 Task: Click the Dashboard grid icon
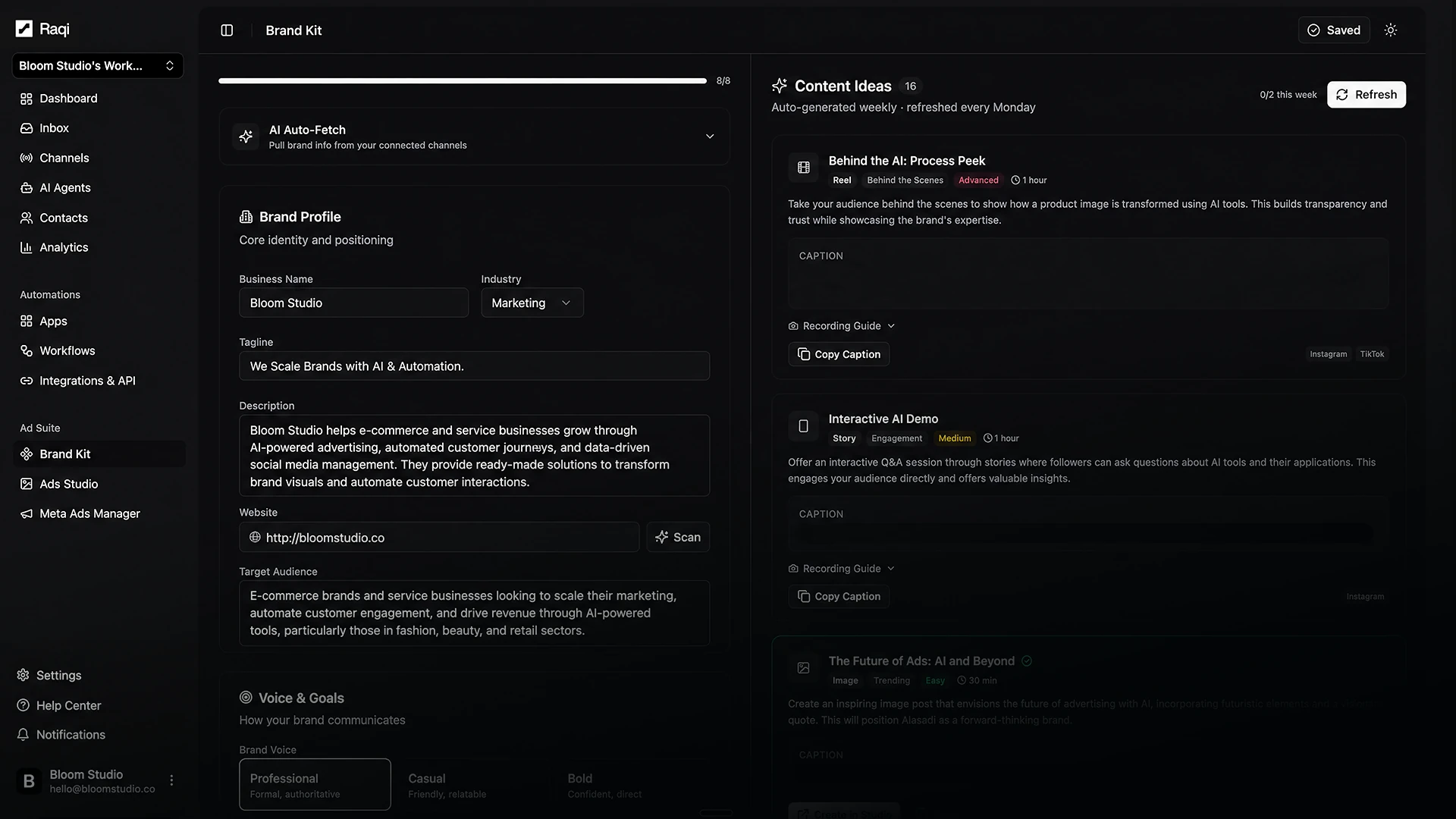click(27, 99)
